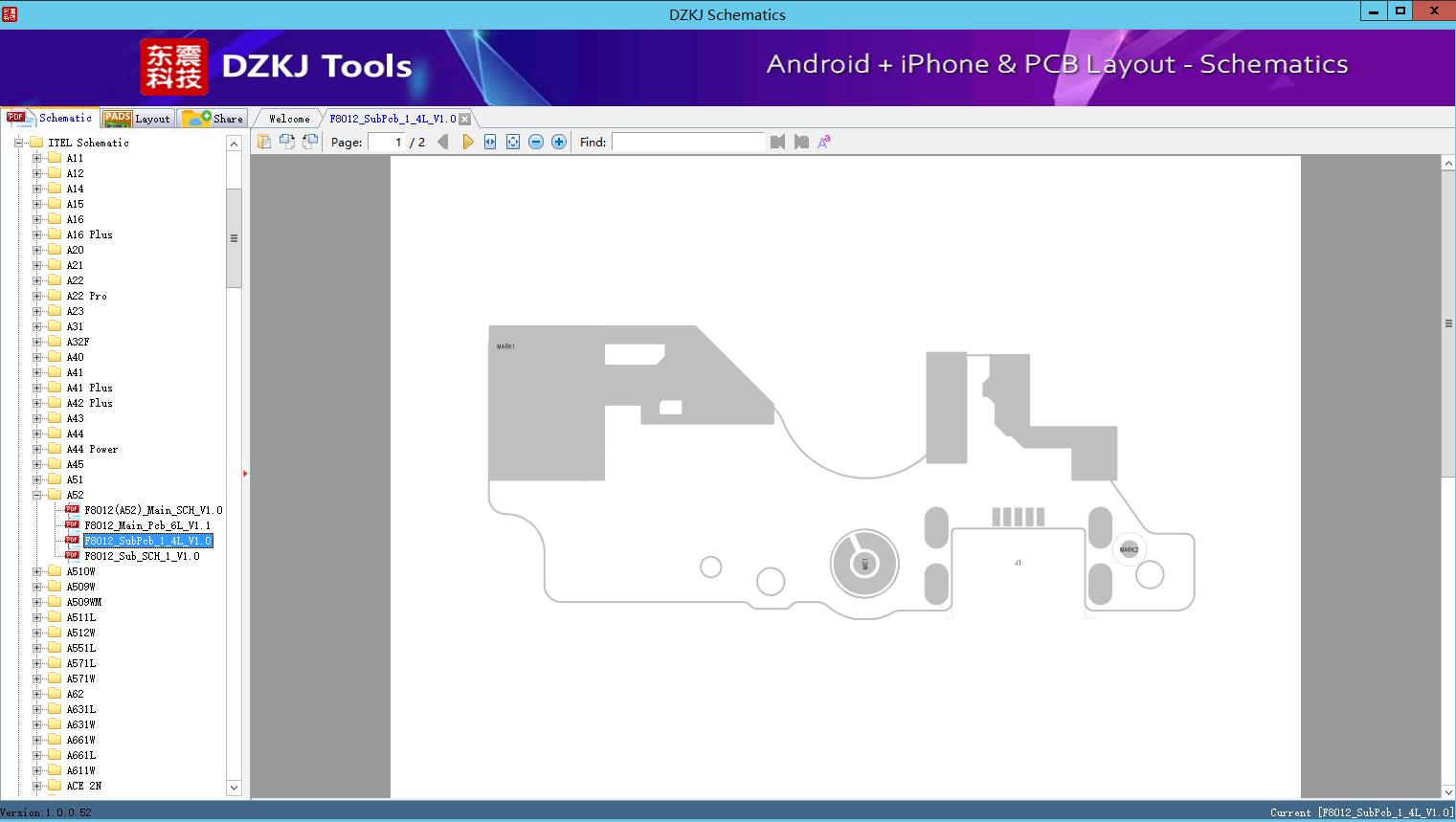Switch to the Schematic tab

point(50,118)
